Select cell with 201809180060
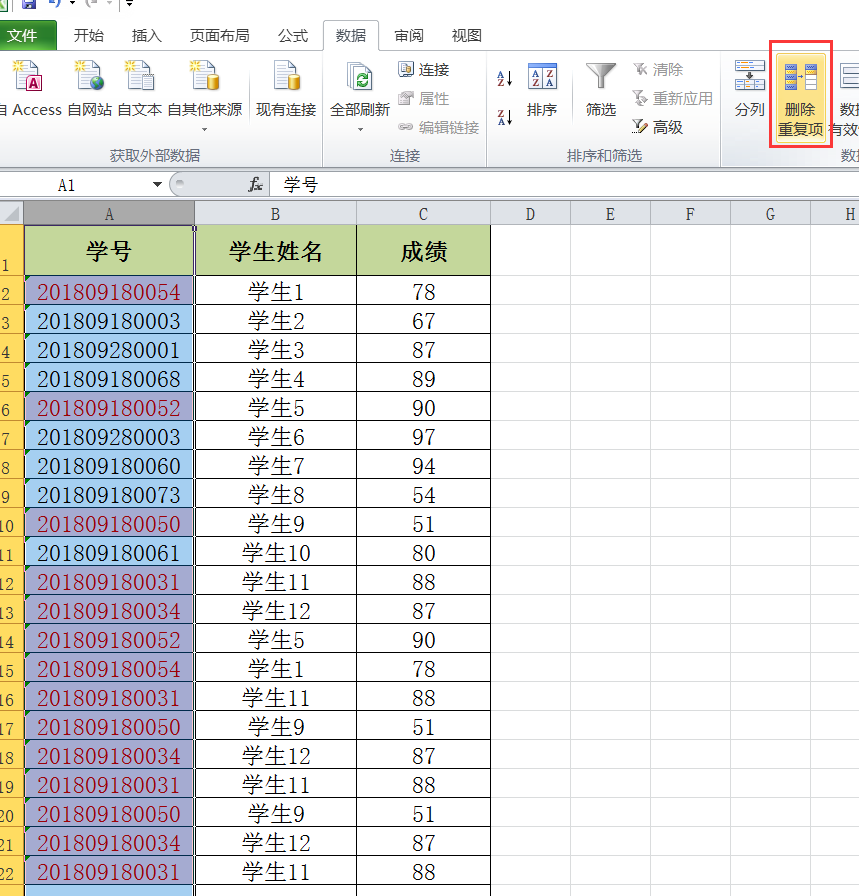859x896 pixels. (109, 465)
